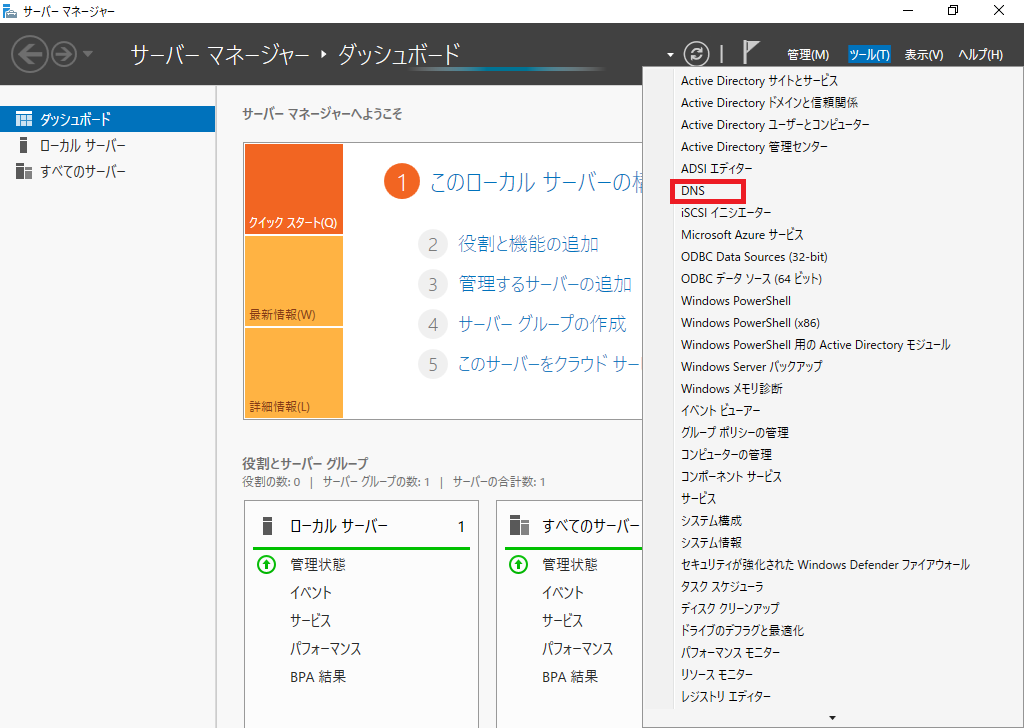Select ダッシュボード in left sidebar

pos(107,119)
